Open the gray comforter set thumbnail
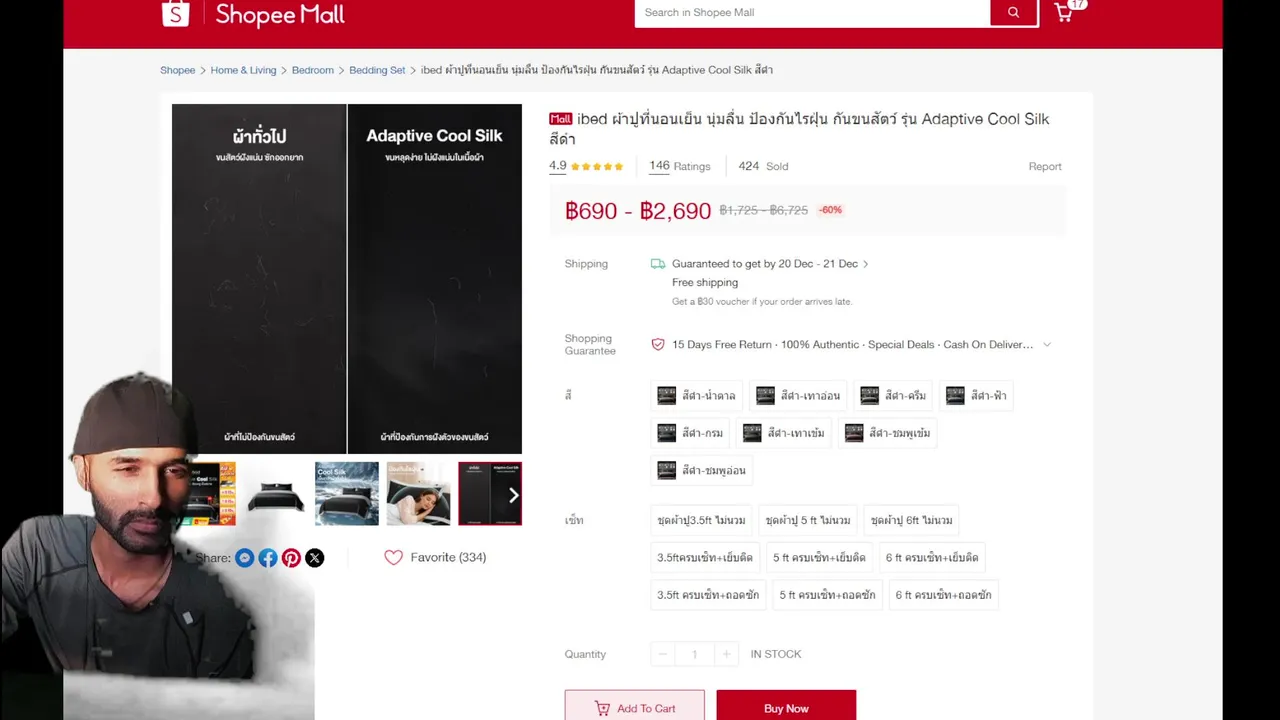Image resolution: width=1280 pixels, height=720 pixels. pos(275,494)
